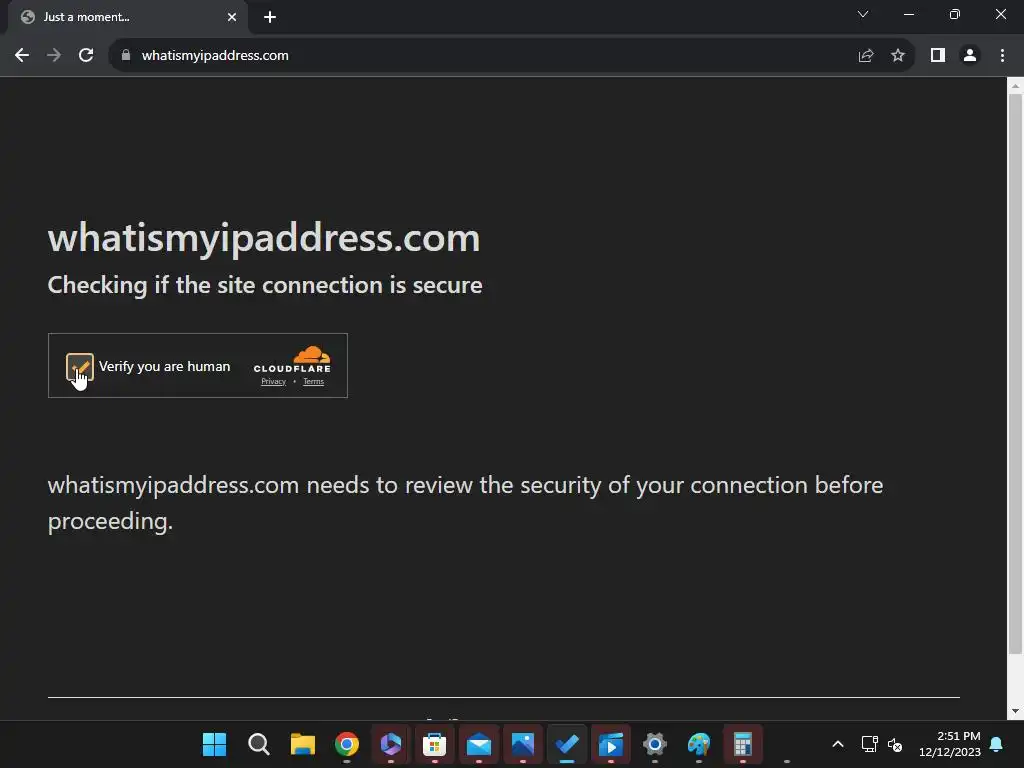The height and width of the screenshot is (768, 1024).
Task: Open File Explorer from taskbar
Action: tap(302, 744)
